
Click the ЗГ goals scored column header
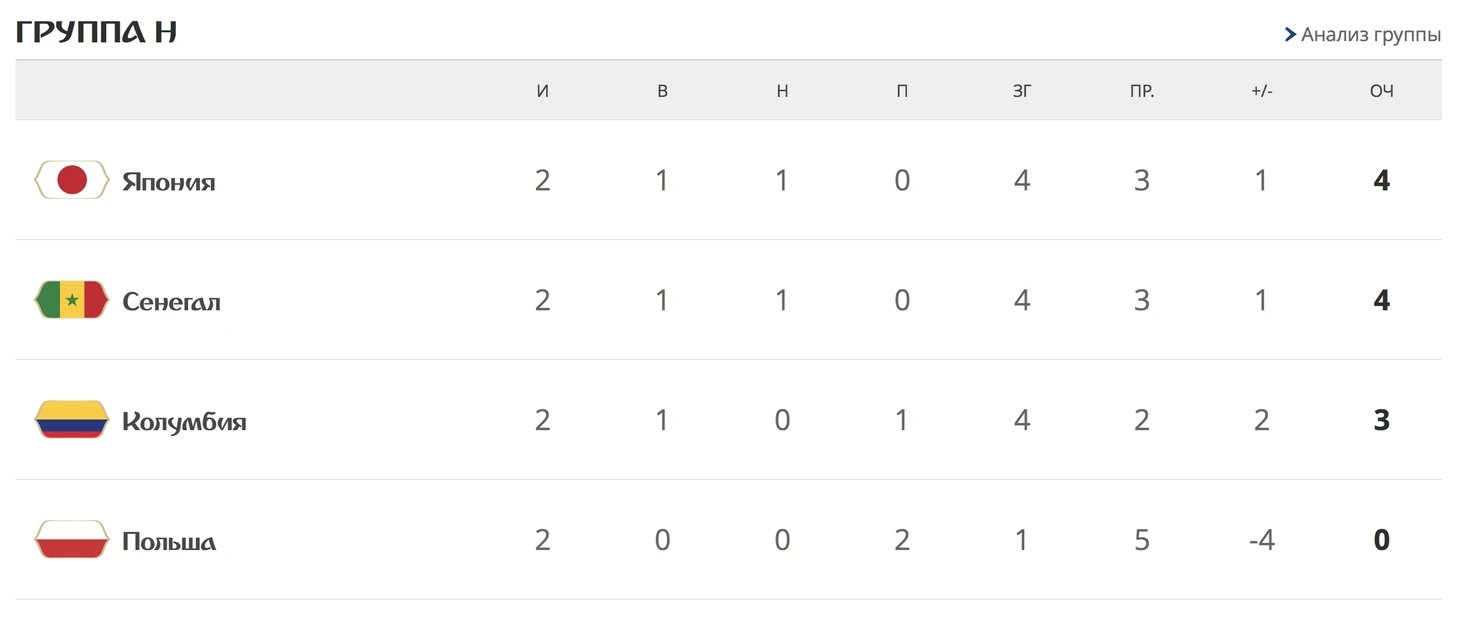tap(1022, 91)
